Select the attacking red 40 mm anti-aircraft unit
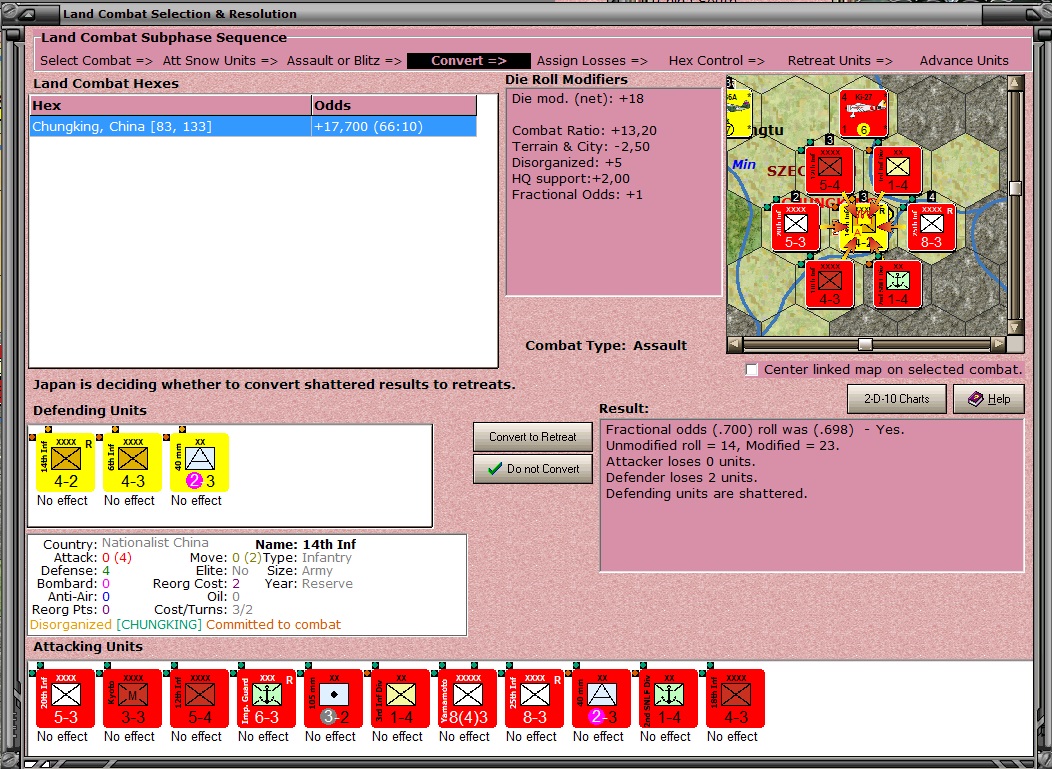This screenshot has height=769, width=1052. pos(602,698)
